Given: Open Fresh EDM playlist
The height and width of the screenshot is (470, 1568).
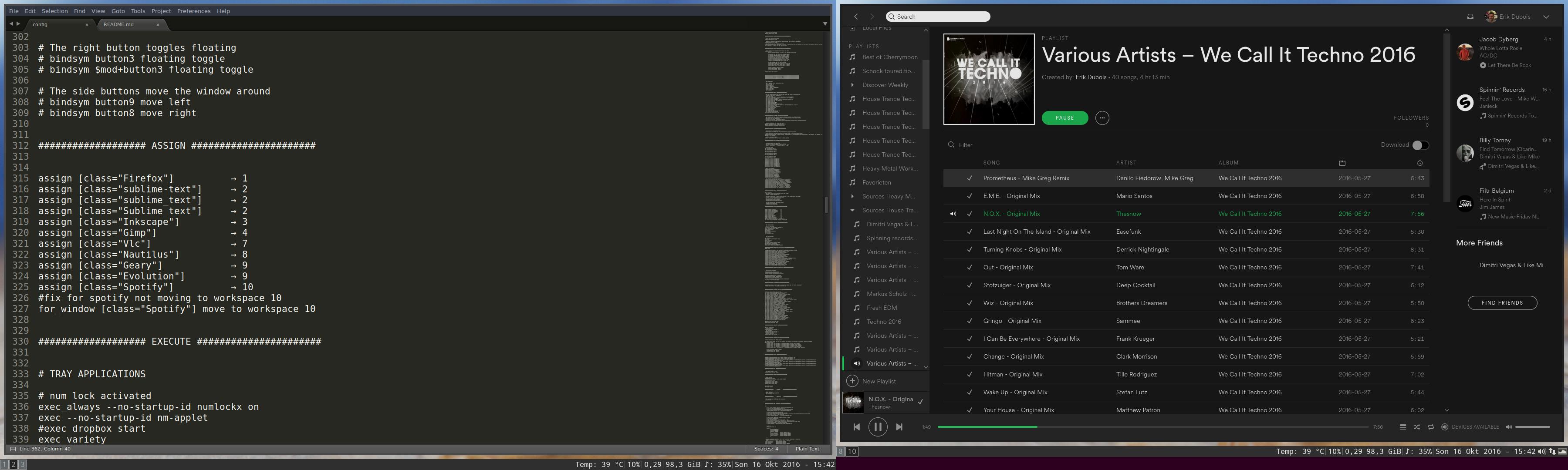Looking at the screenshot, I should (x=882, y=308).
